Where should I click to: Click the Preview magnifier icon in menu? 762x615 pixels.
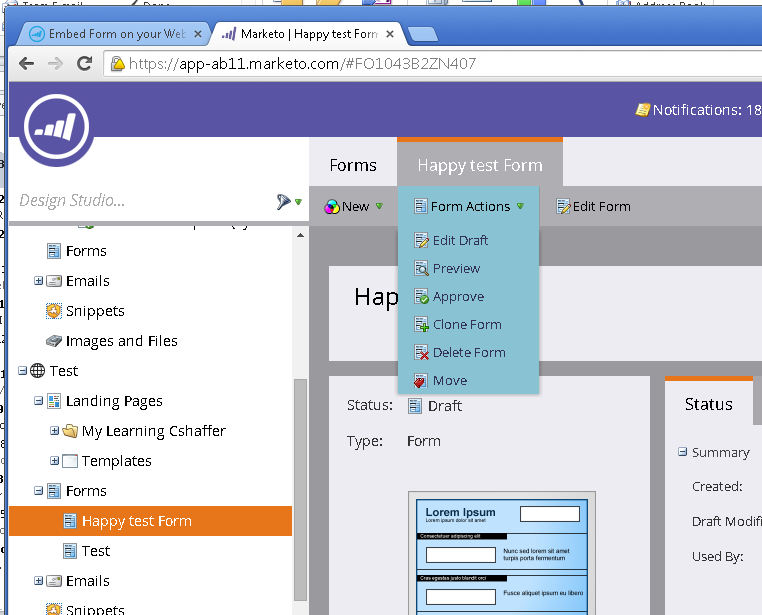[421, 268]
